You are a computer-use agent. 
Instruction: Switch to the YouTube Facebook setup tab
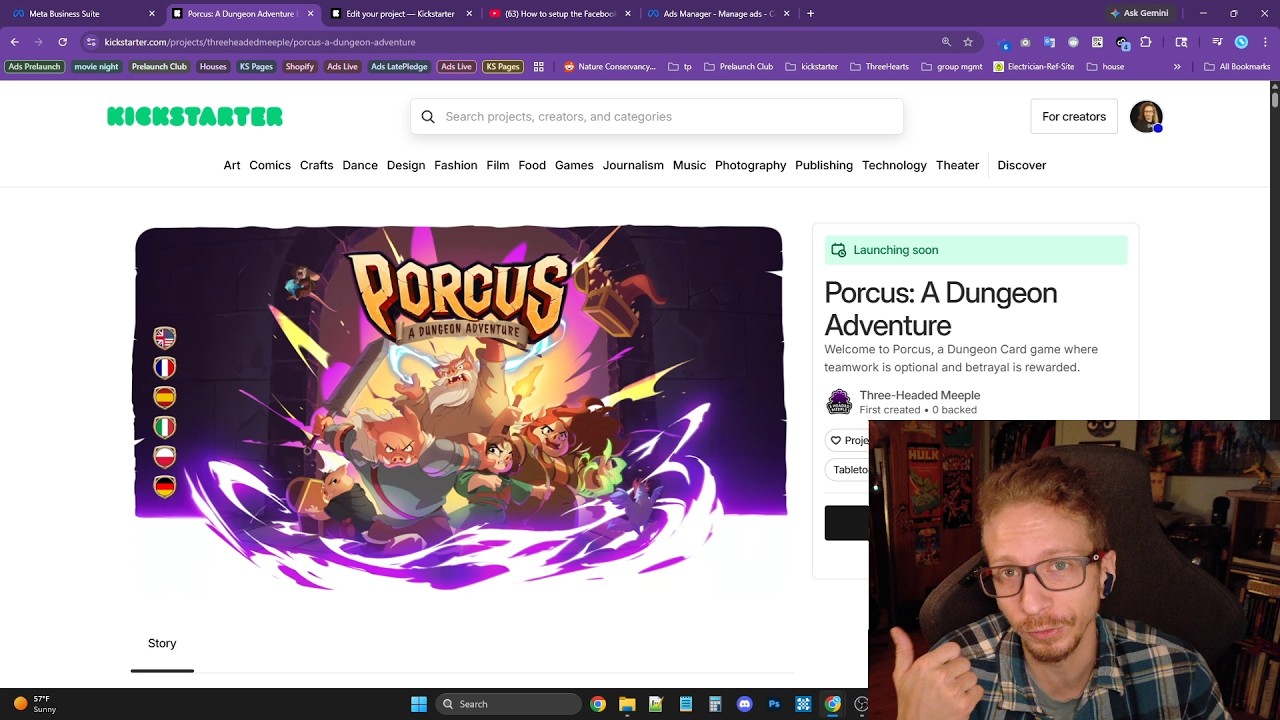pyautogui.click(x=560, y=14)
